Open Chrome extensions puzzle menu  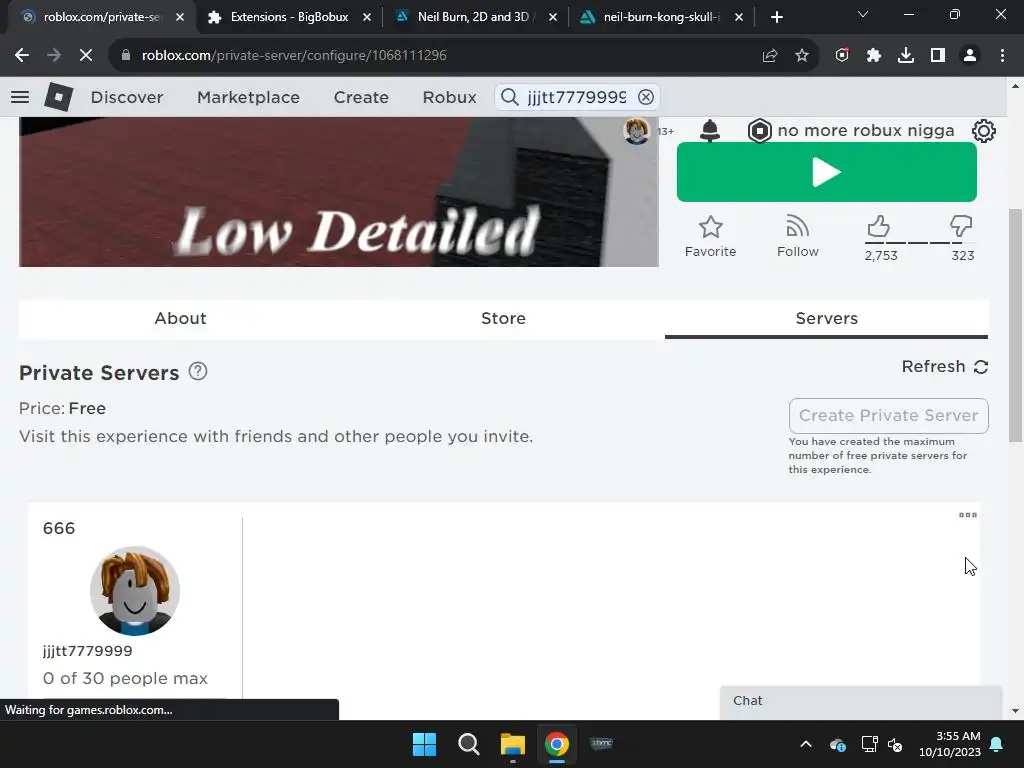[x=874, y=56]
